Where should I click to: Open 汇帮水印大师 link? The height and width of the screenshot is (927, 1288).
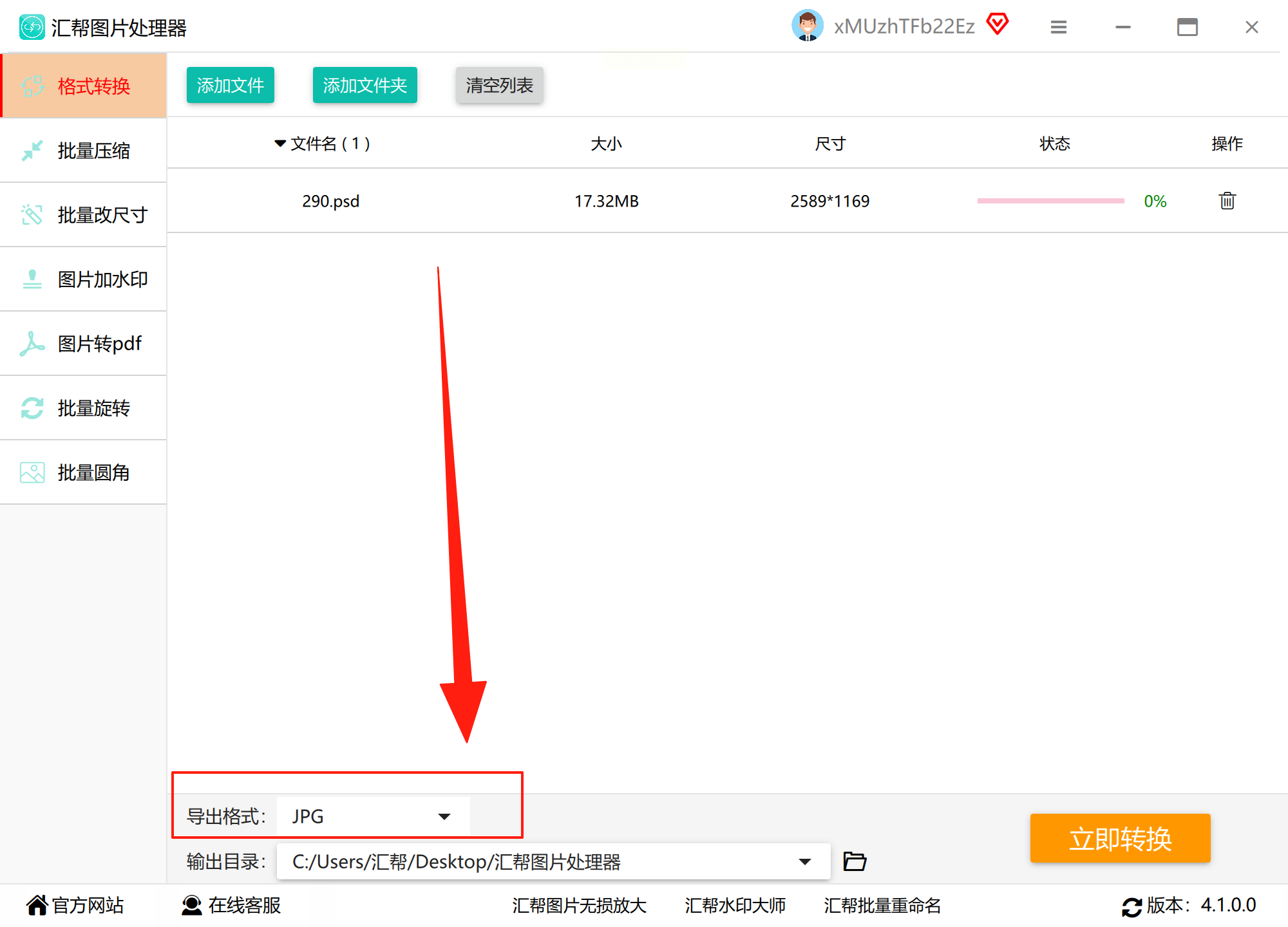point(735,905)
